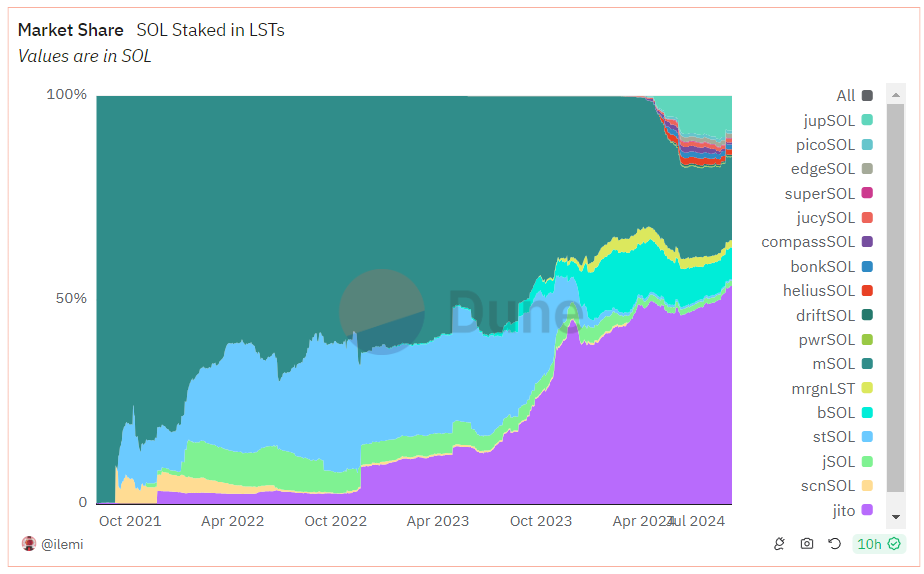Click the mSOL teal swatch
The height and width of the screenshot is (574, 924).
(x=867, y=364)
